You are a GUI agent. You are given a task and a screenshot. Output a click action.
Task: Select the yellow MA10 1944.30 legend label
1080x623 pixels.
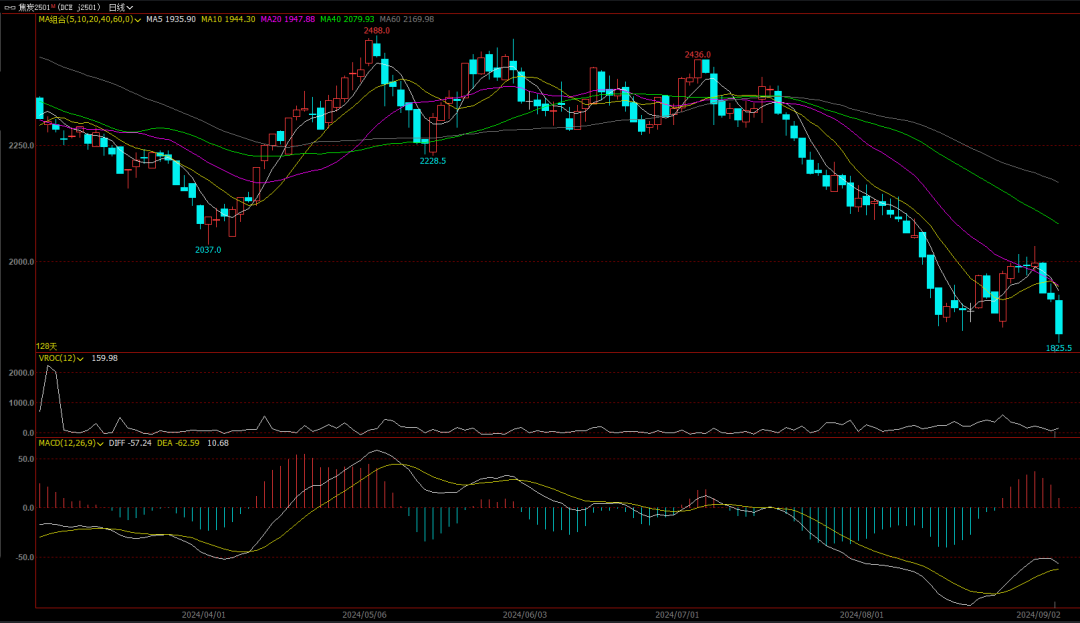point(229,19)
